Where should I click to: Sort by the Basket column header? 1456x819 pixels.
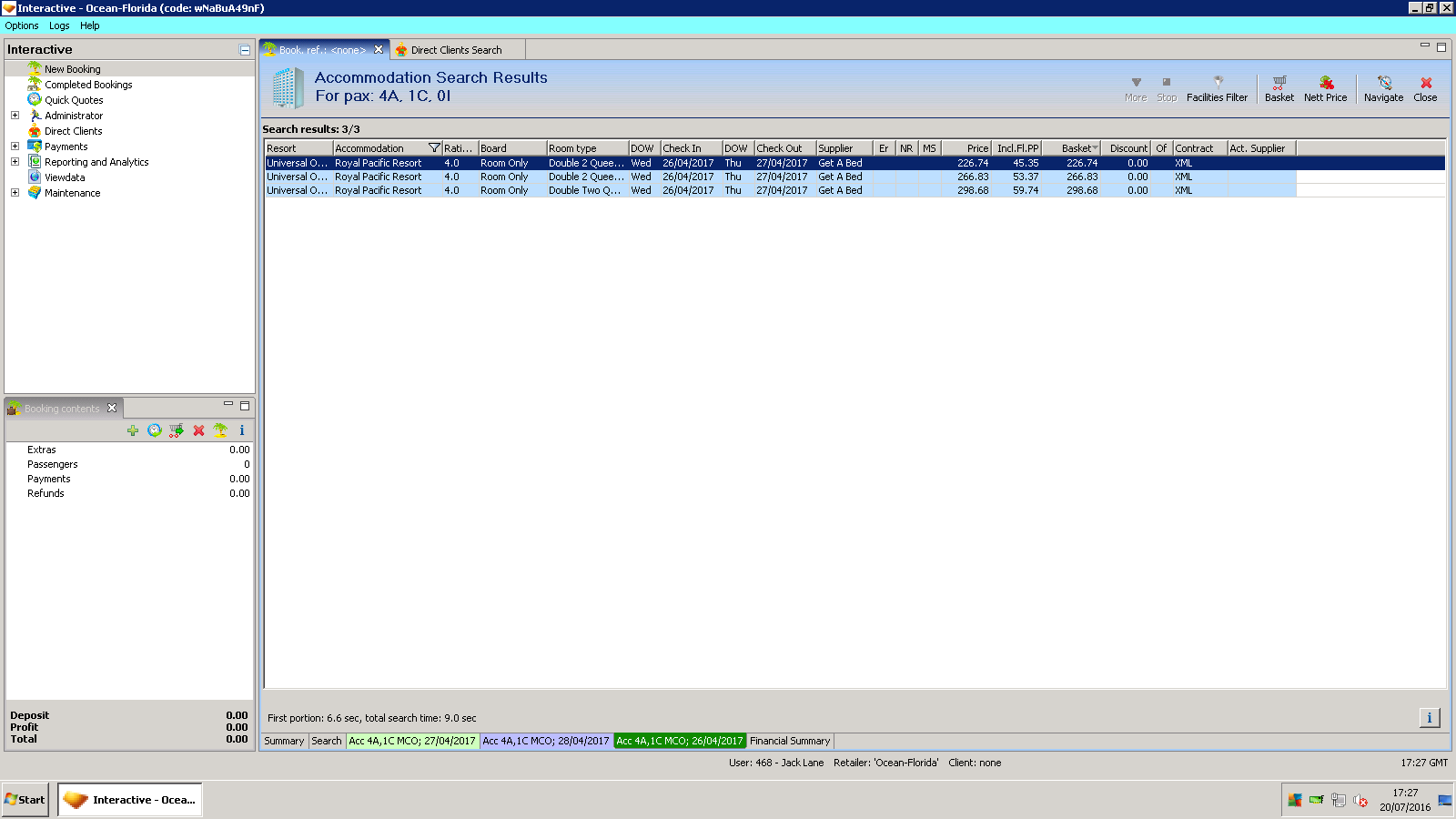tap(1071, 148)
